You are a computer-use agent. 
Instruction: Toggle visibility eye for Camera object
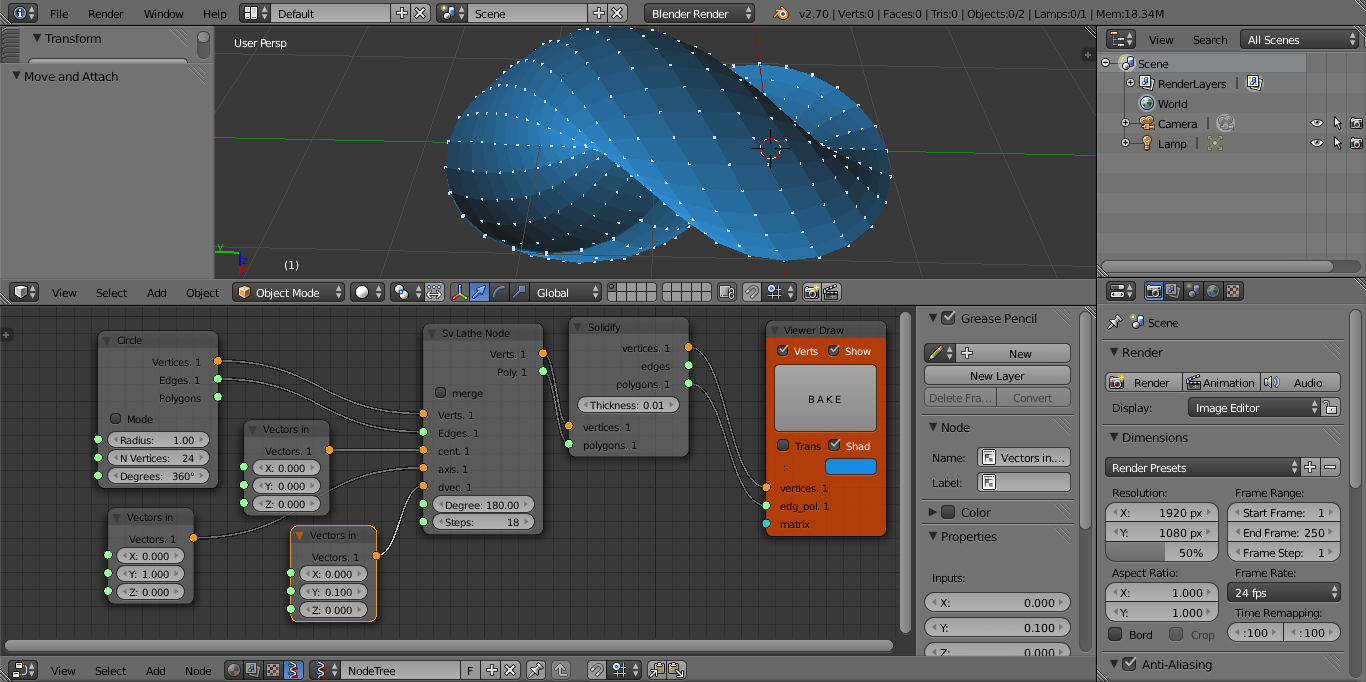[x=1316, y=123]
